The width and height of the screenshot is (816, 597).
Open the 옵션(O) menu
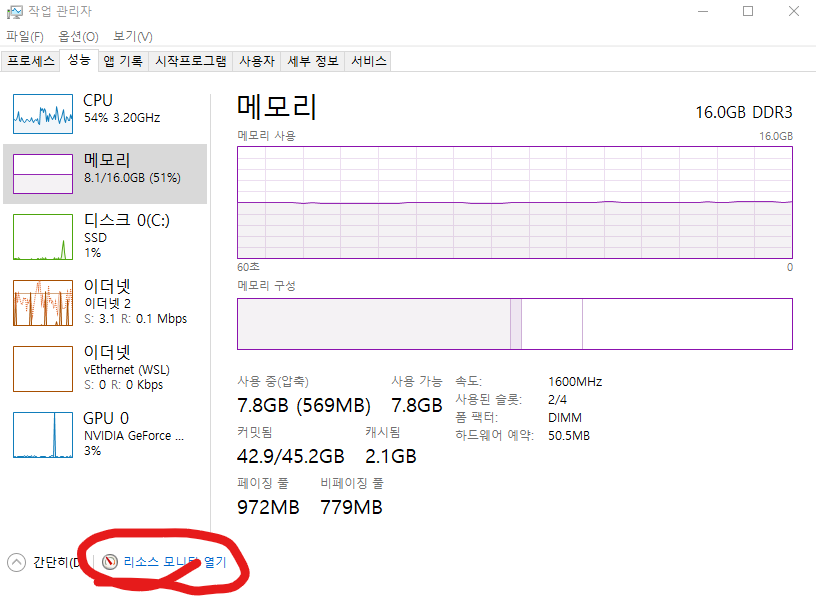point(78,37)
